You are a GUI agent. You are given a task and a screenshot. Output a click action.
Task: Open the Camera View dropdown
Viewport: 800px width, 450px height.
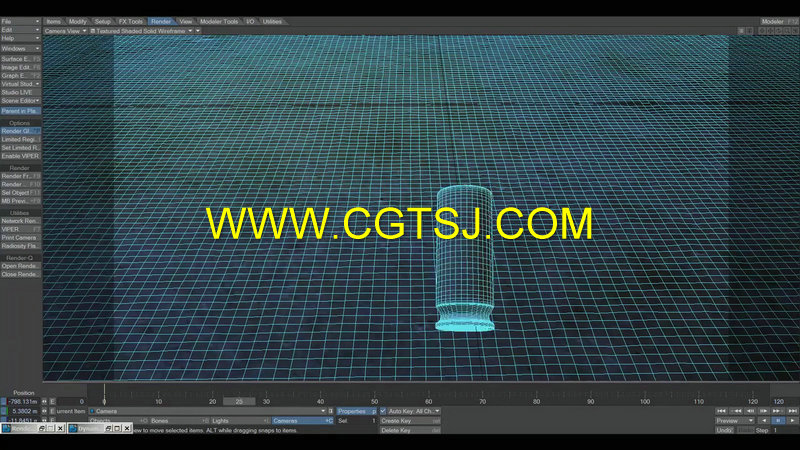pyautogui.click(x=65, y=31)
